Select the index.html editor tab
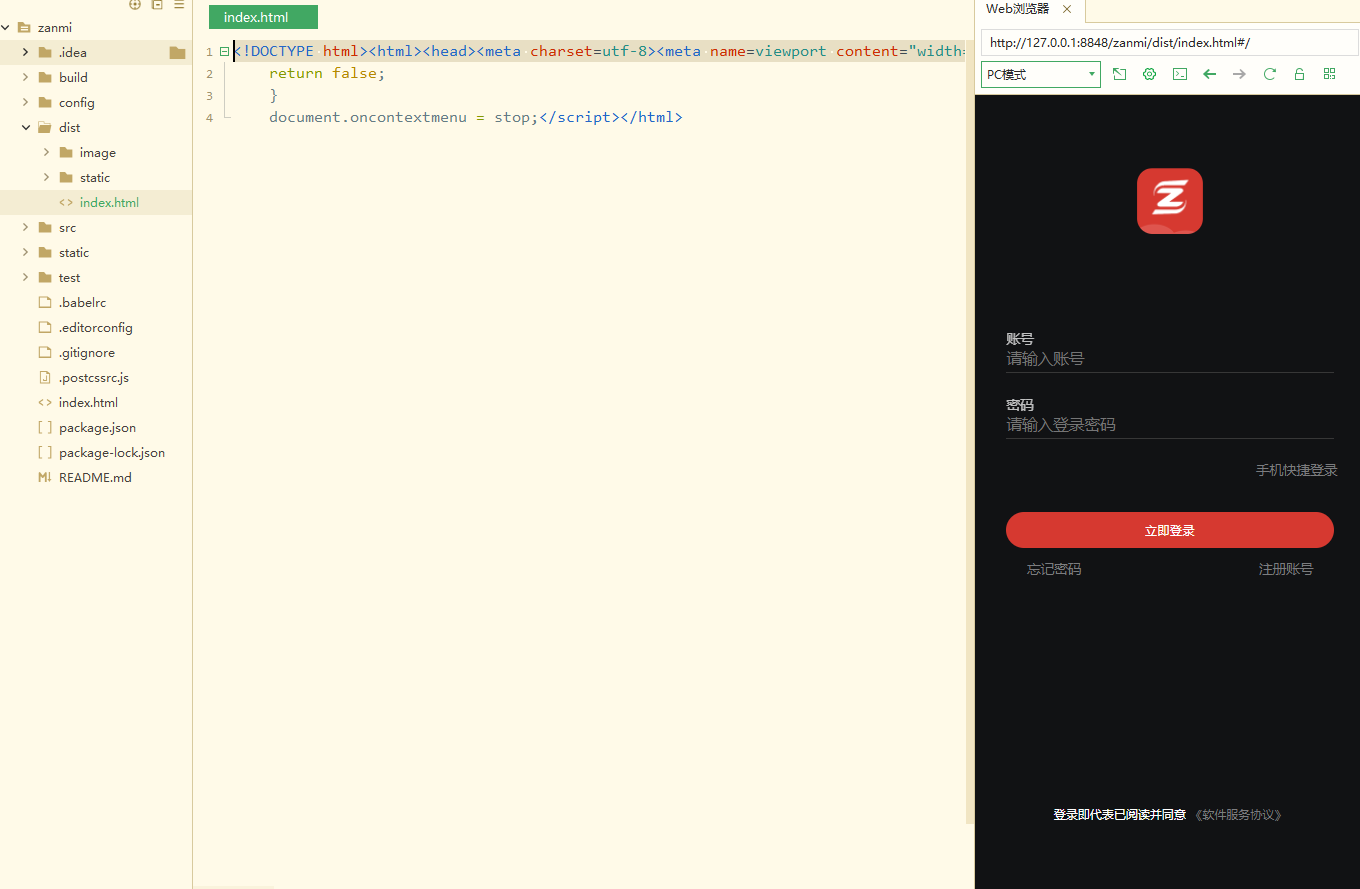Viewport: 1360px width, 889px height. pyautogui.click(x=262, y=17)
